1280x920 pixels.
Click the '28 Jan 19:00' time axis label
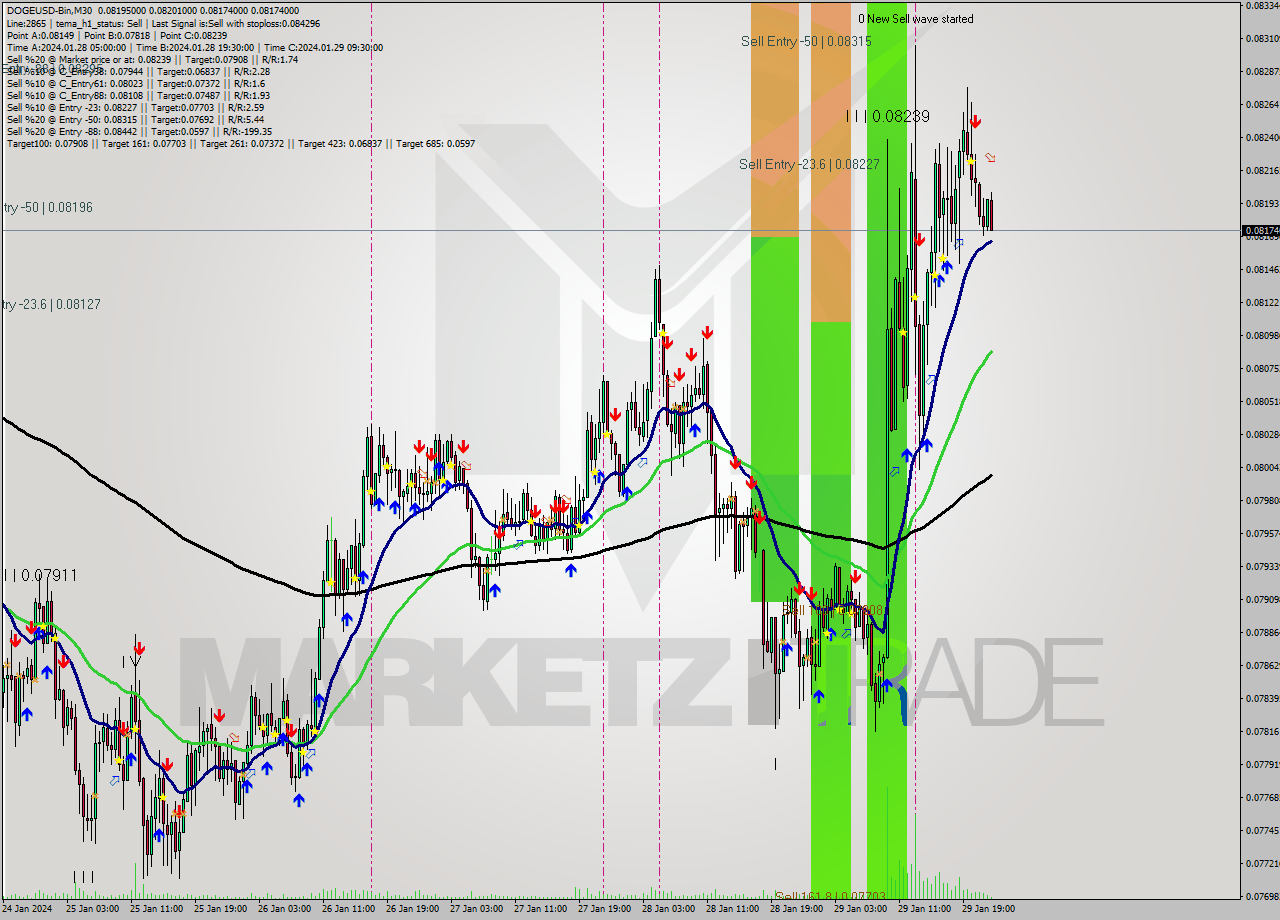796,909
